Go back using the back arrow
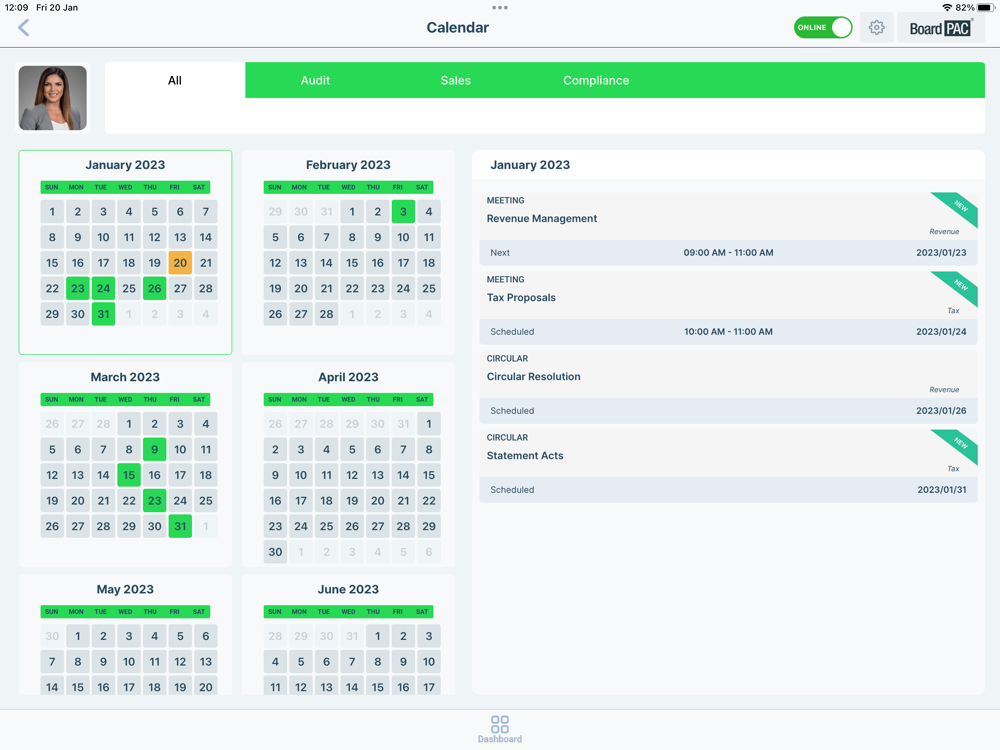The width and height of the screenshot is (1000, 750). [24, 27]
